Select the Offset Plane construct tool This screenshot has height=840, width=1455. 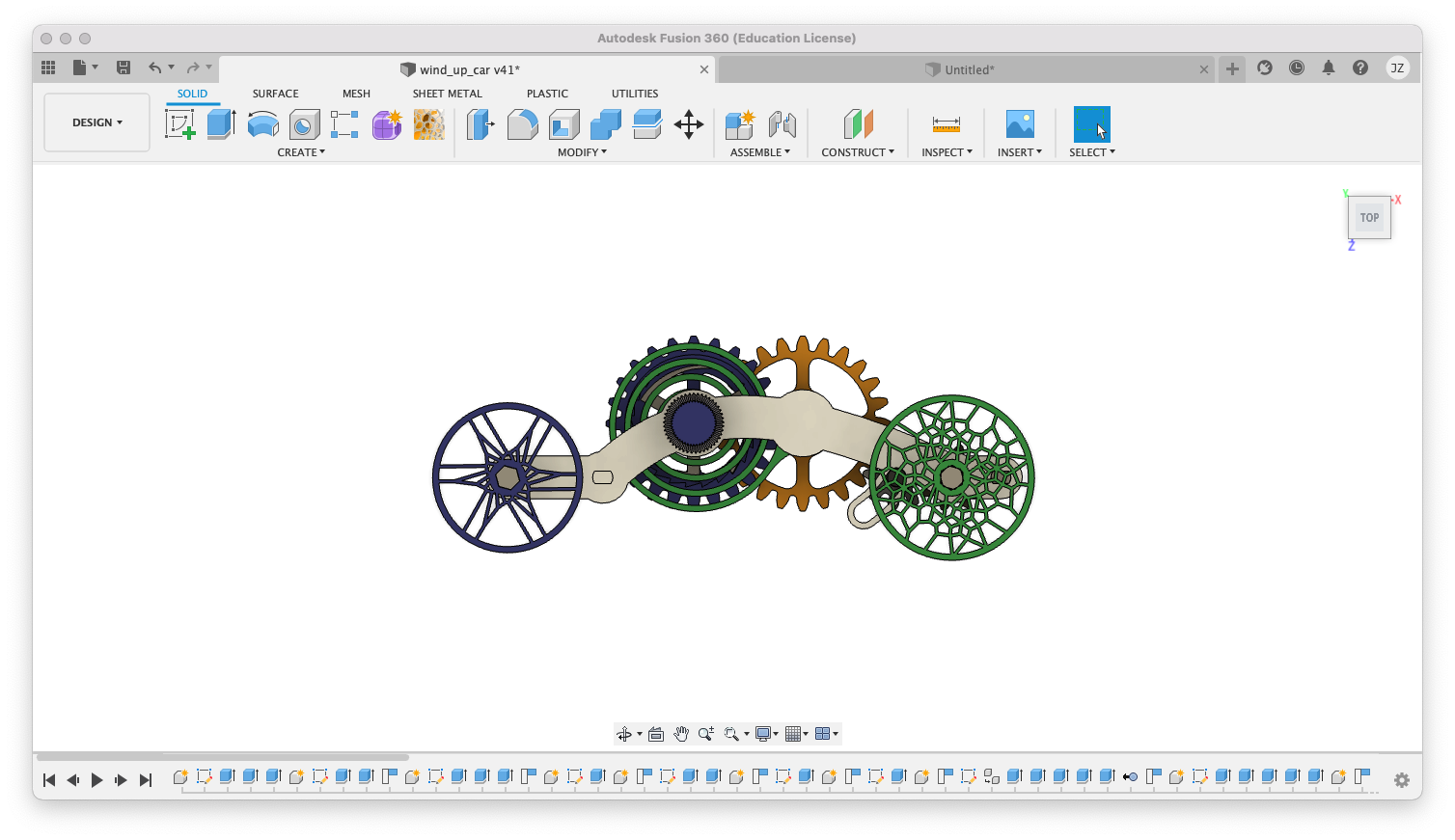[x=858, y=124]
